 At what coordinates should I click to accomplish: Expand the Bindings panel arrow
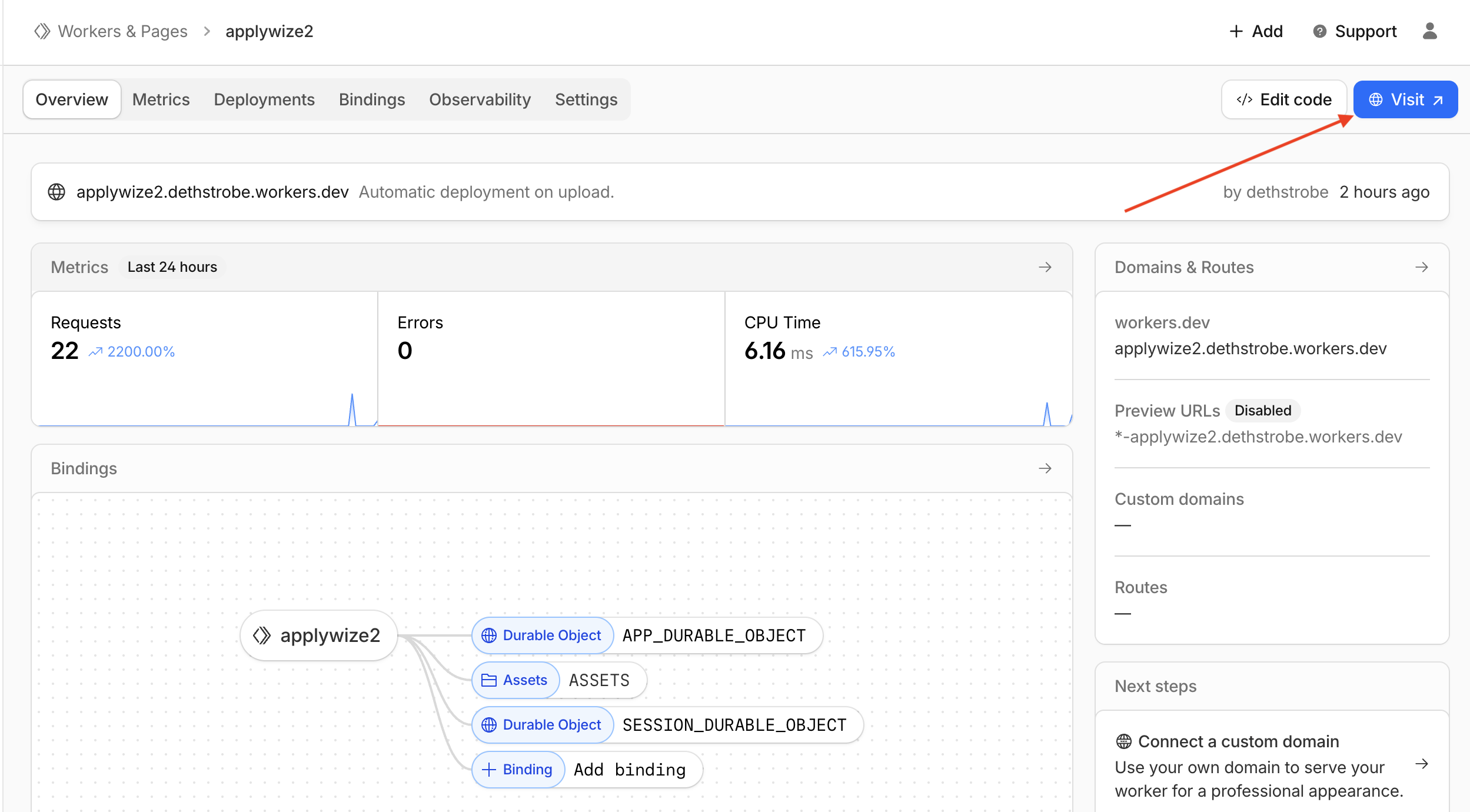coord(1045,468)
